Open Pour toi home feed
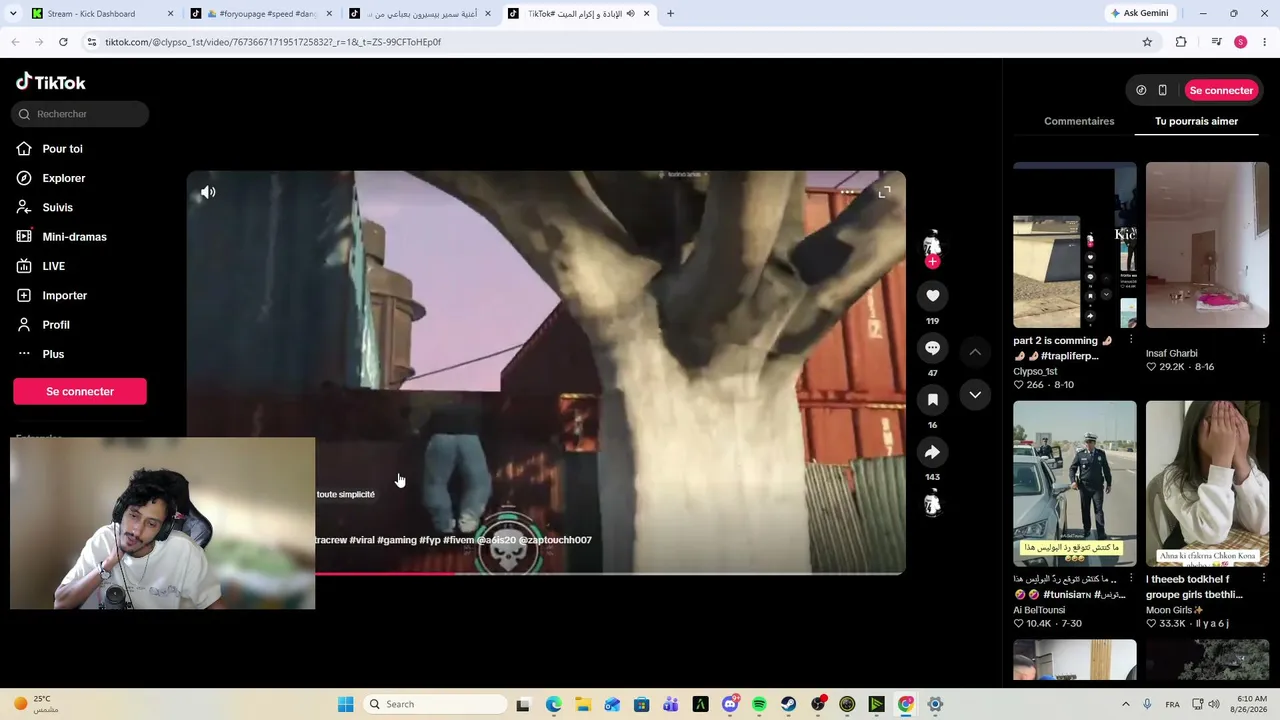 pos(62,149)
